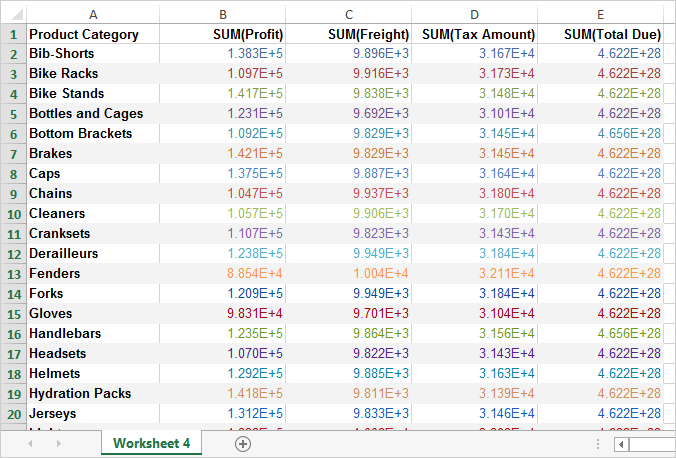The height and width of the screenshot is (458, 676).
Task: Click the tab bar splitter dots
Action: 597,443
